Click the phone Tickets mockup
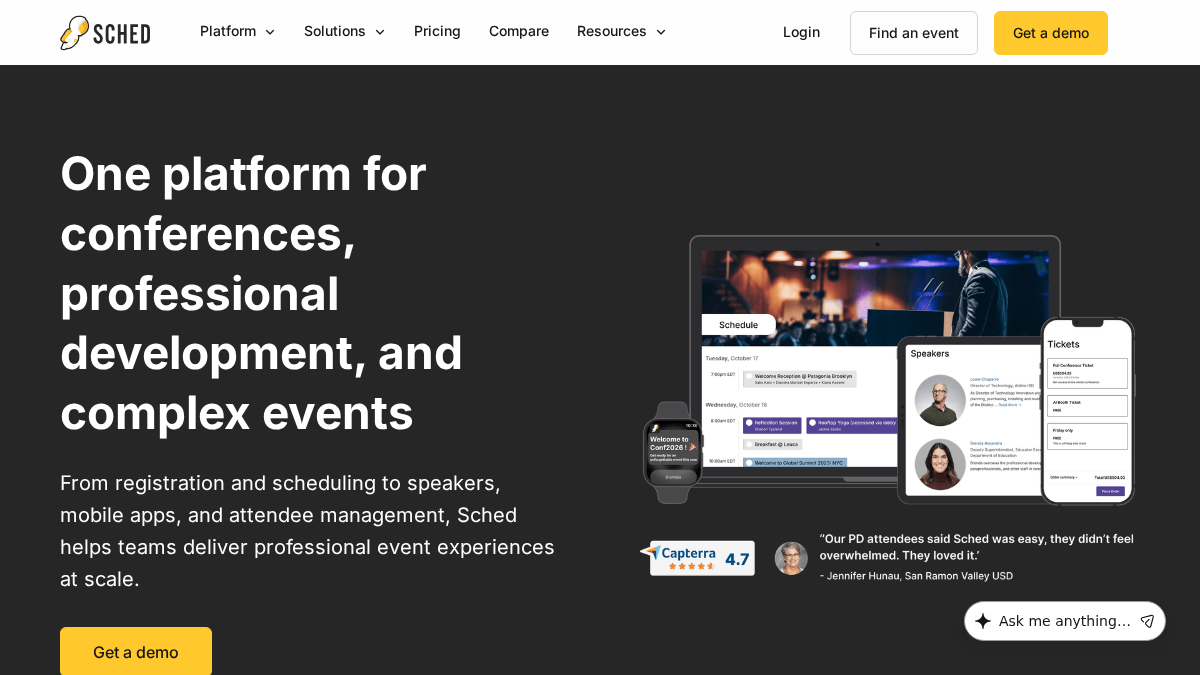Image resolution: width=1200 pixels, height=675 pixels. [x=1088, y=411]
